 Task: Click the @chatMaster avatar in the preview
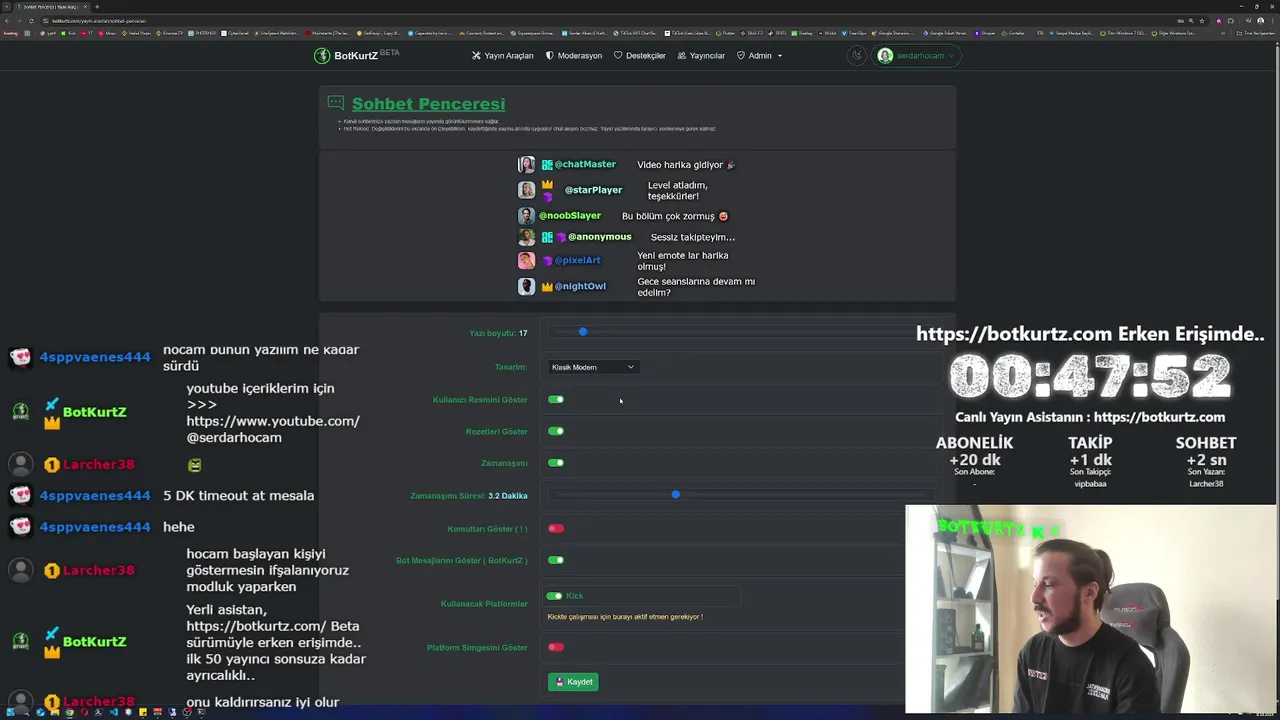526,164
